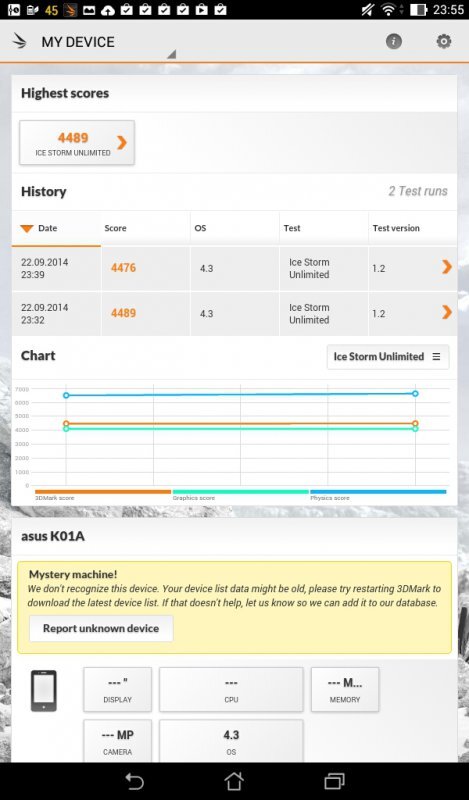The height and width of the screenshot is (800, 469).
Task: Open the CAMERA spec tile
Action: (117, 741)
